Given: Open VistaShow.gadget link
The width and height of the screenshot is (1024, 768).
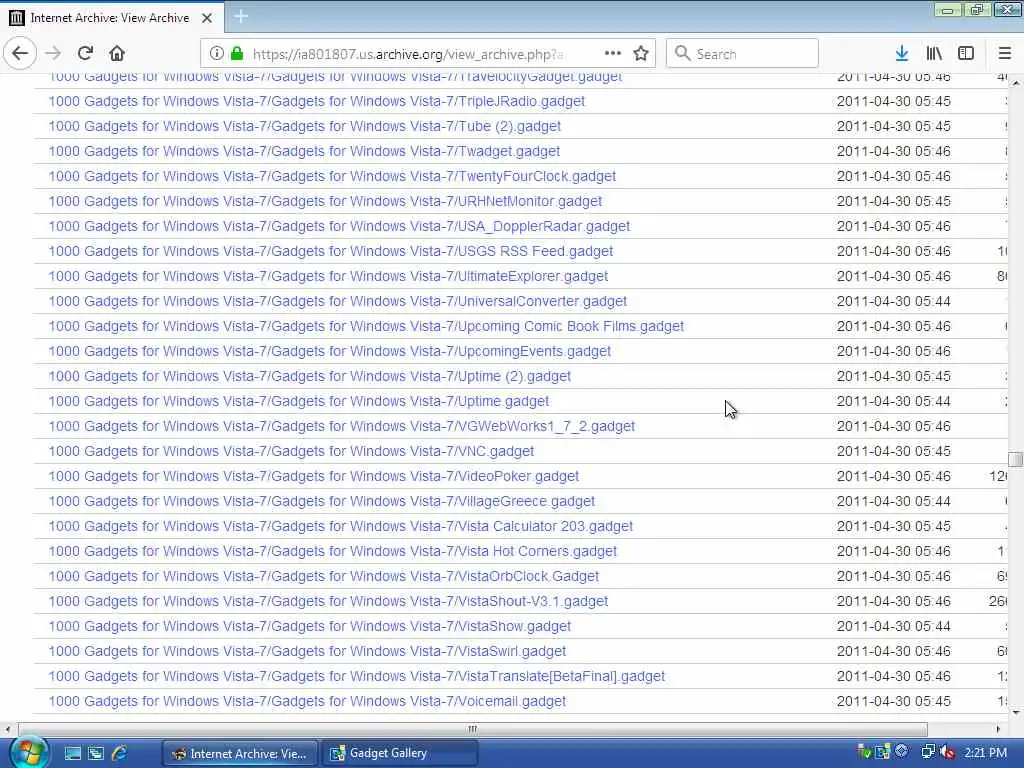Looking at the screenshot, I should click(310, 626).
